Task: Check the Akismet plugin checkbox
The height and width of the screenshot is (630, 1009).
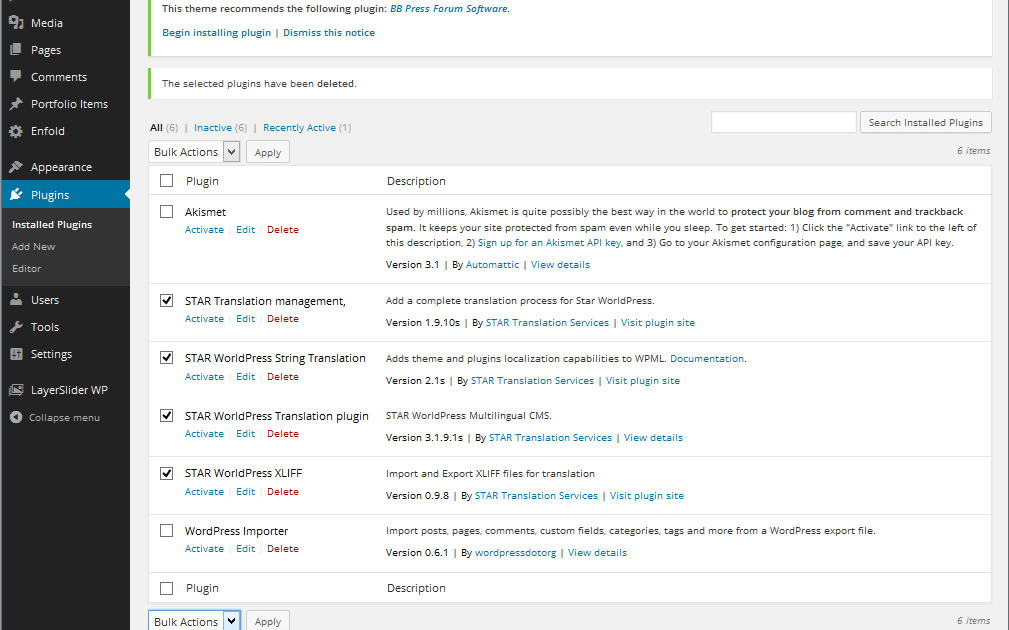Action: point(167,212)
